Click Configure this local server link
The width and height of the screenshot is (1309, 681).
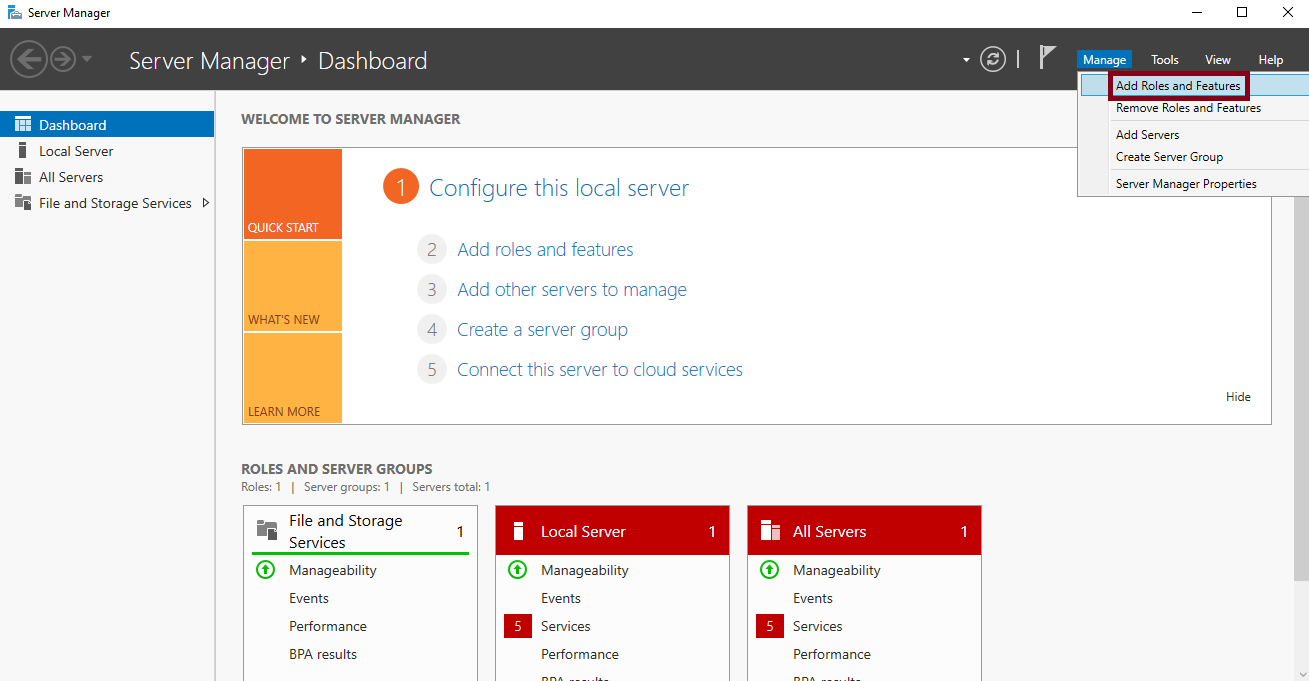559,188
